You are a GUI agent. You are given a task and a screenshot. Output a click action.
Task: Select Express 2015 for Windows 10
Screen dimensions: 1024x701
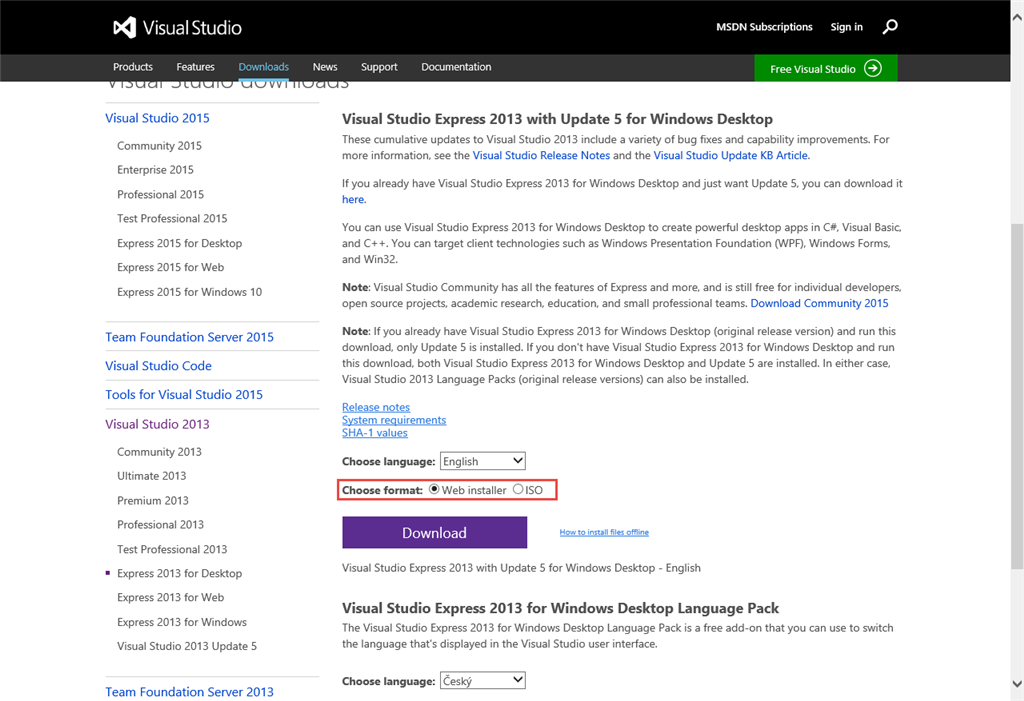[x=189, y=292]
